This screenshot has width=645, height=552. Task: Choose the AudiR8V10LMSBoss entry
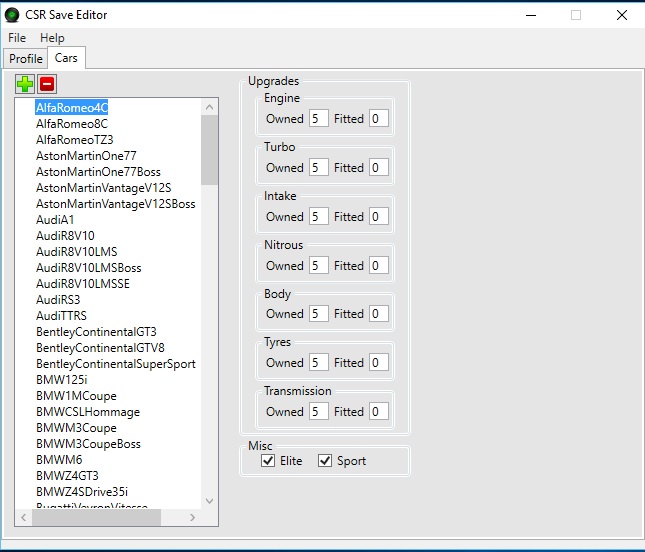[88, 268]
